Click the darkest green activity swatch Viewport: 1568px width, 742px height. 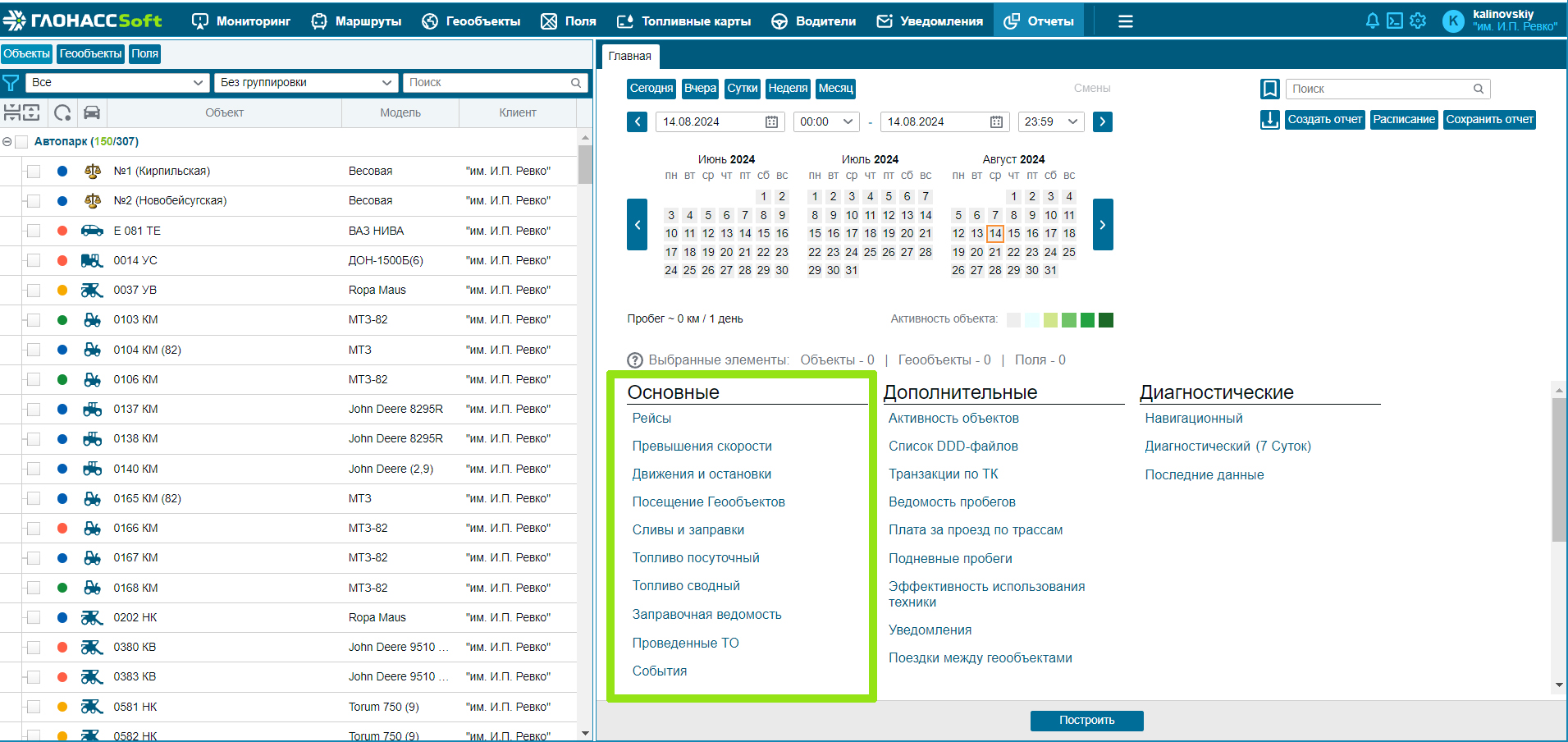pos(1106,320)
